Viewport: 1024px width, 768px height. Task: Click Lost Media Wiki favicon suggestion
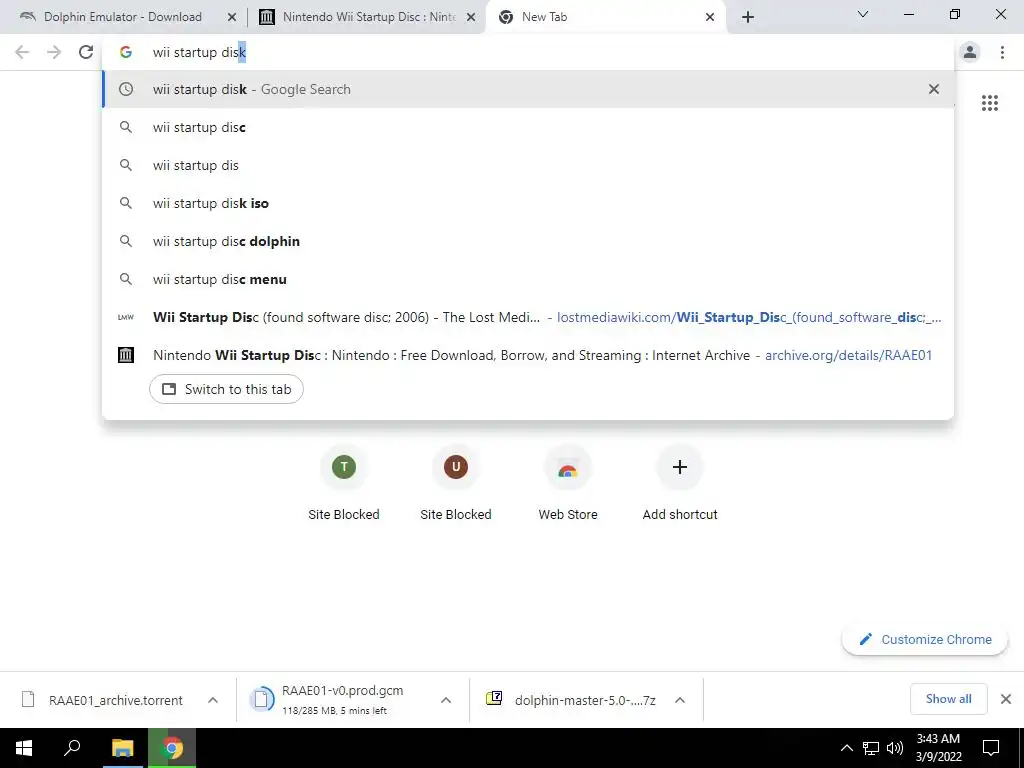coord(126,317)
